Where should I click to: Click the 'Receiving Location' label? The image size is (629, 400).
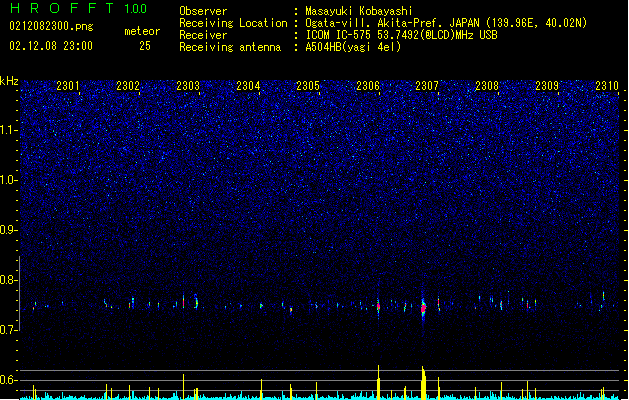tap(233, 23)
